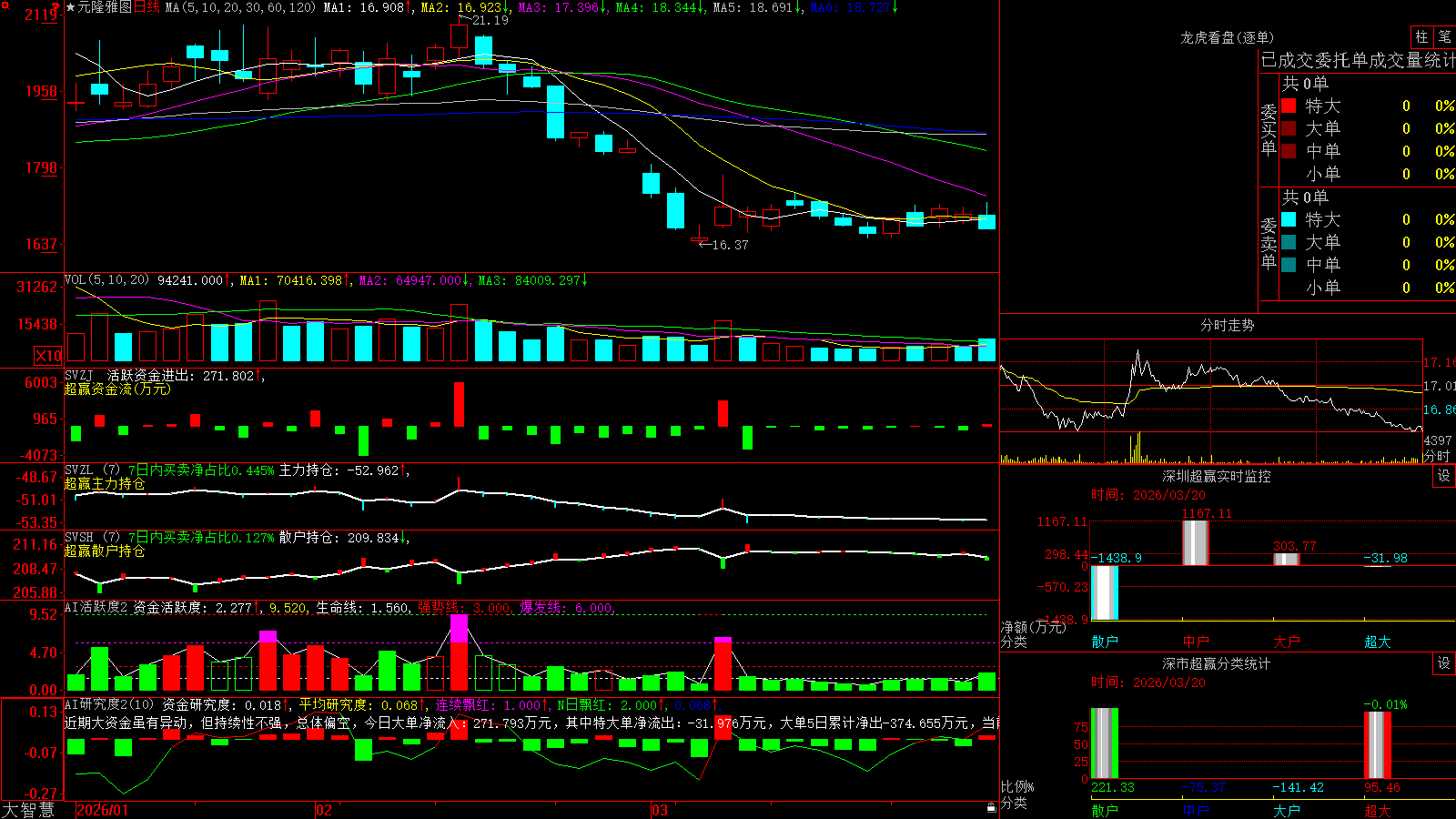1456x819 pixels.
Task: Click the 深市超赢分类统计 panel title
Action: click(x=1217, y=663)
